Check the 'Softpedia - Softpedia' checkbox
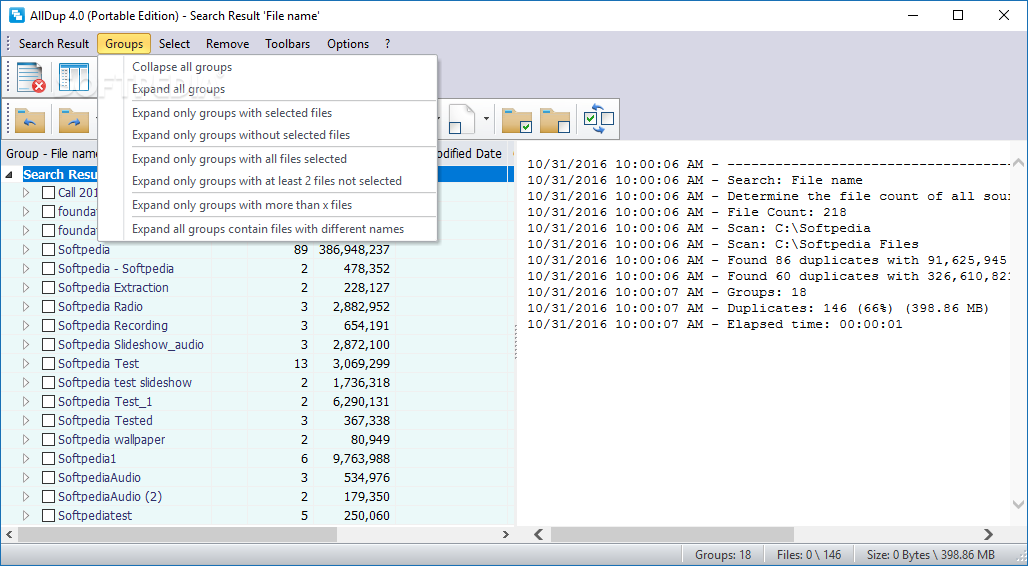 48,269
